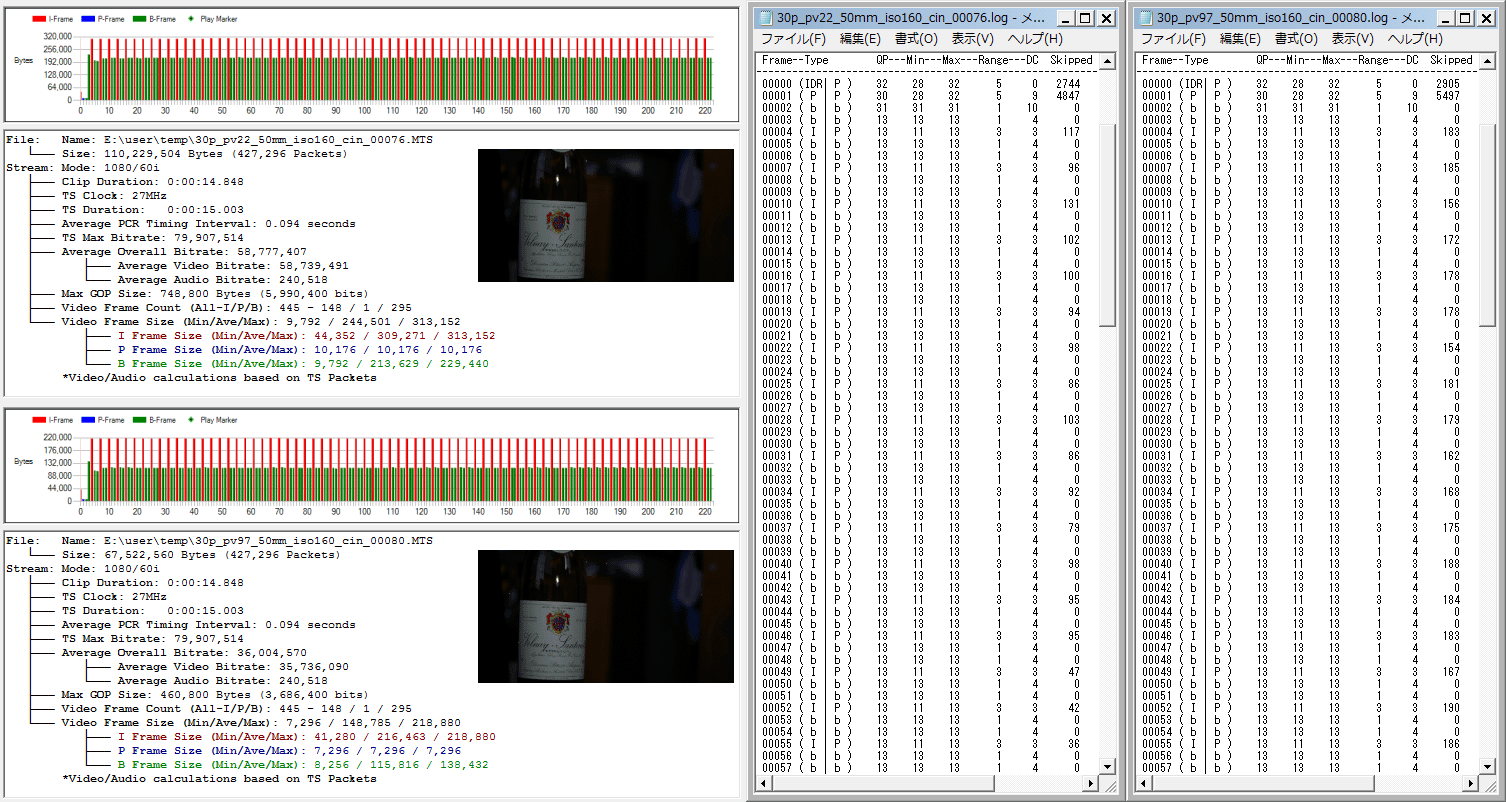Minimize the 00080.log Notepad window
The height and width of the screenshot is (802, 1506).
pyautogui.click(x=1445, y=18)
